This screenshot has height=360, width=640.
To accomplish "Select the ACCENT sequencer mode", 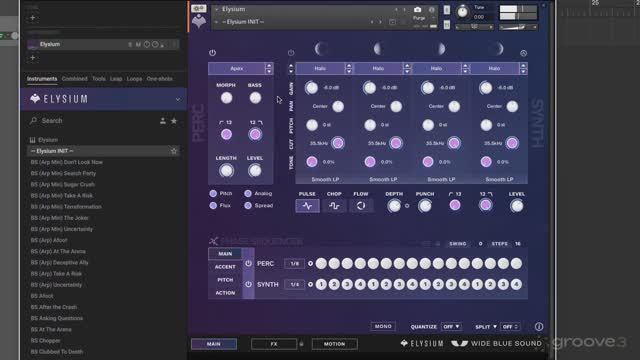I will pos(225,267).
